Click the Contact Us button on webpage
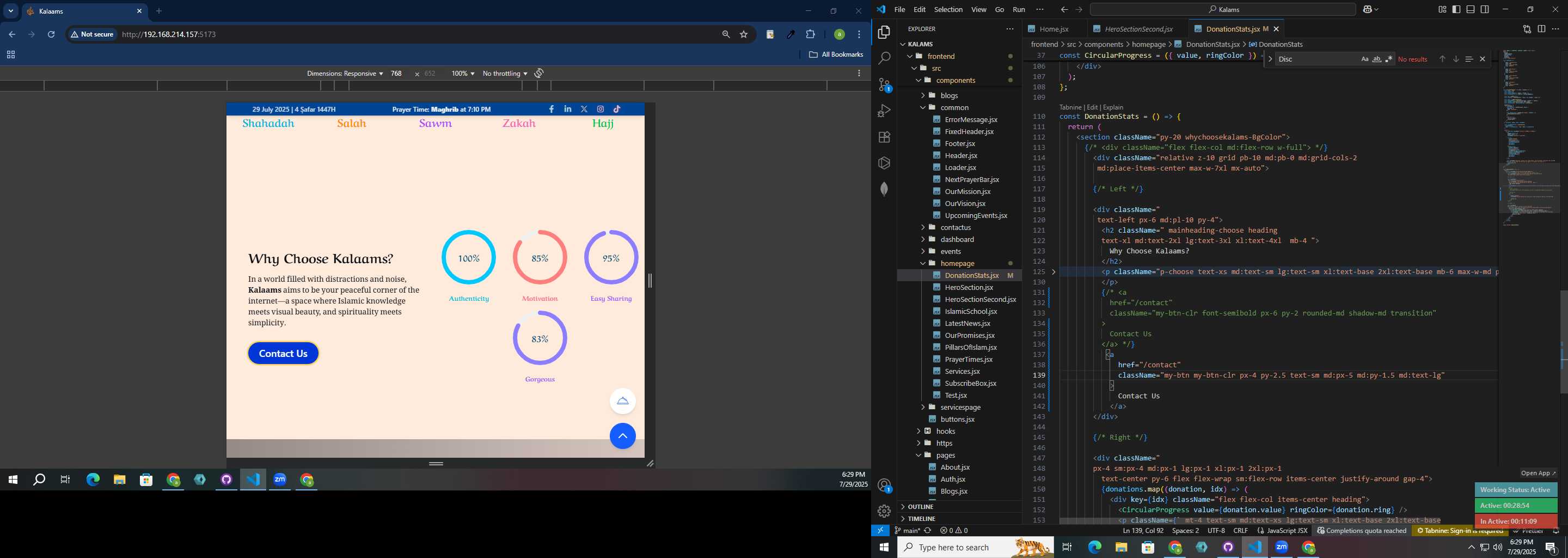1568x558 pixels. coord(283,353)
